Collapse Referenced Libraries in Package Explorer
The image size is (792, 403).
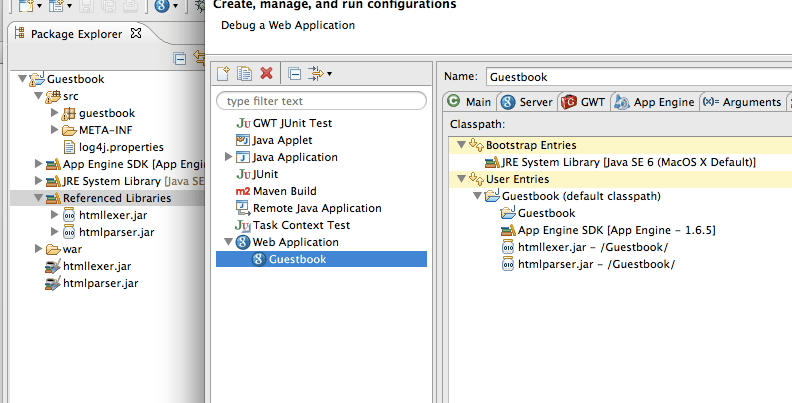pos(38,197)
